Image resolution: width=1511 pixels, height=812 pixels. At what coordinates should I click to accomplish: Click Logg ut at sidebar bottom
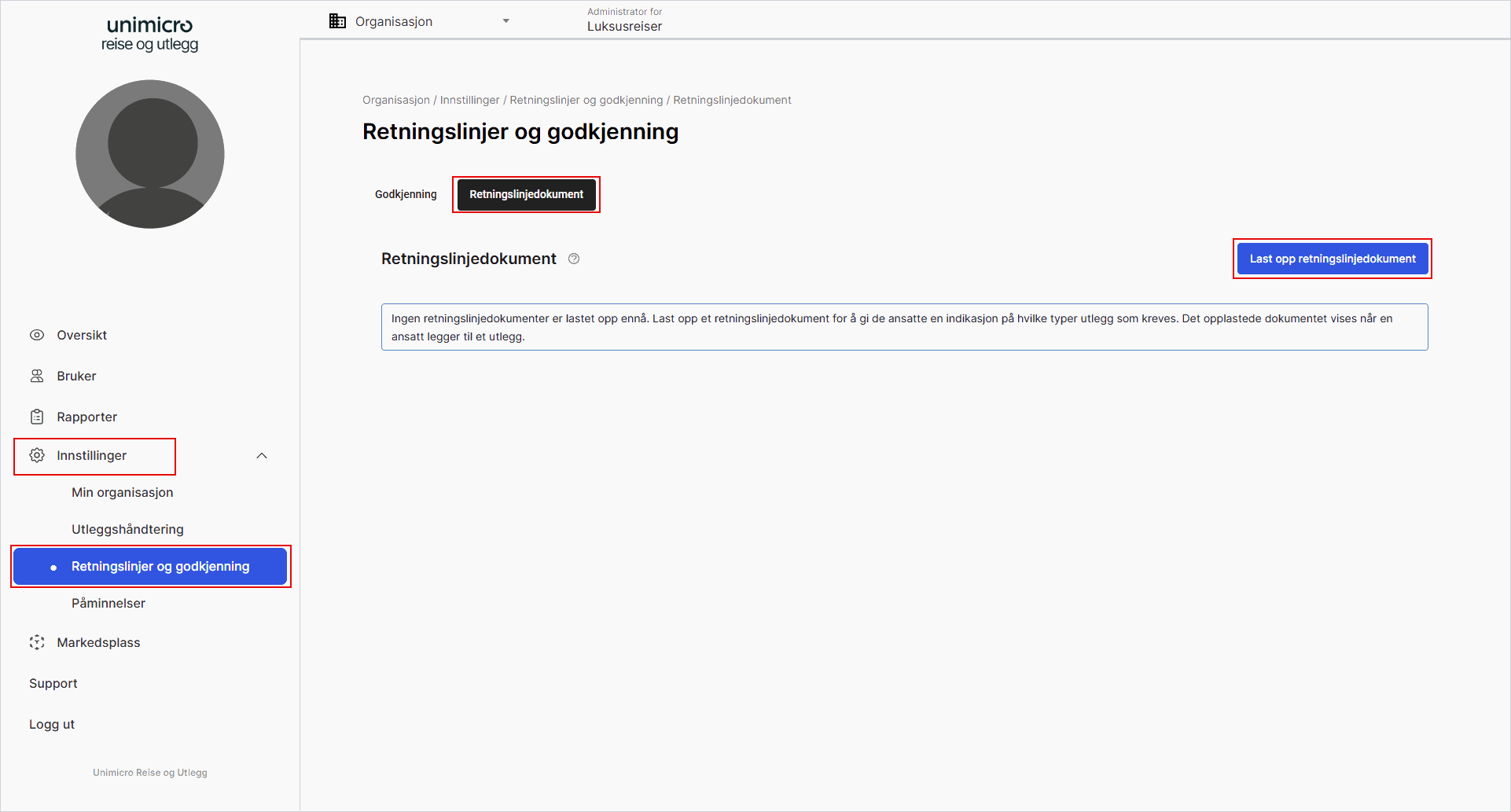[51, 724]
